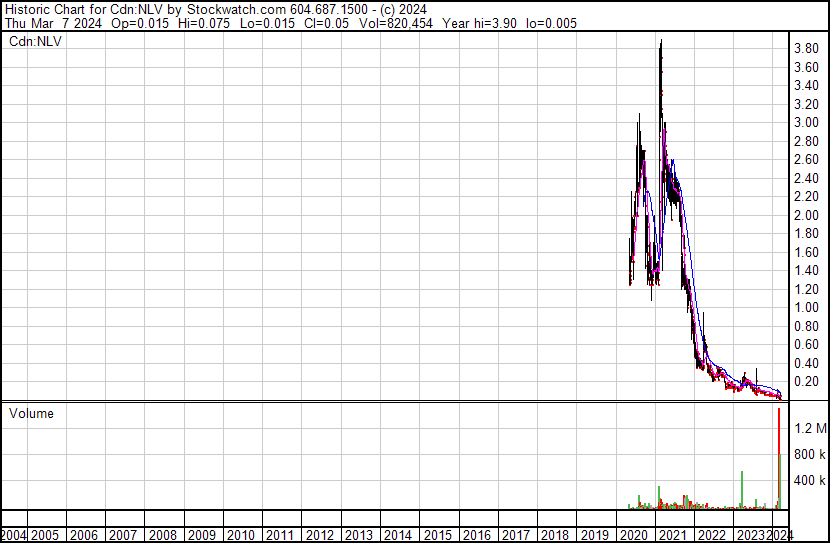The height and width of the screenshot is (543, 830).
Task: Click the Cdn:NLV ticker label
Action: click(x=34, y=41)
